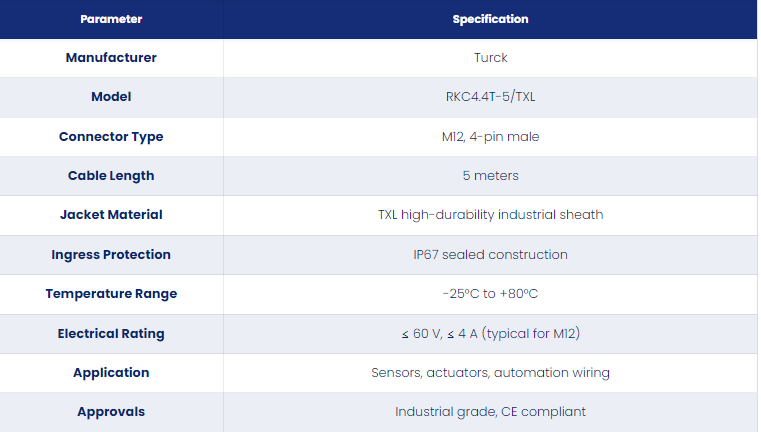Click the Turck manufacturer value
Viewport: 761px width, 432px height.
coord(490,58)
